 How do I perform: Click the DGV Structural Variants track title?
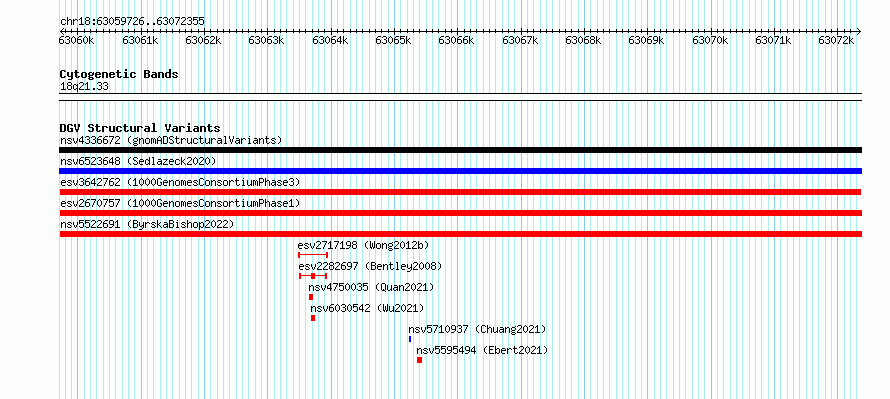point(140,128)
